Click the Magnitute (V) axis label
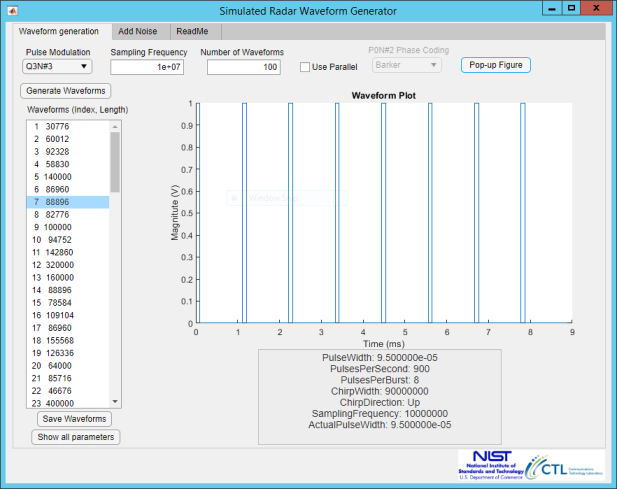Image resolution: width=617 pixels, height=489 pixels. 175,212
